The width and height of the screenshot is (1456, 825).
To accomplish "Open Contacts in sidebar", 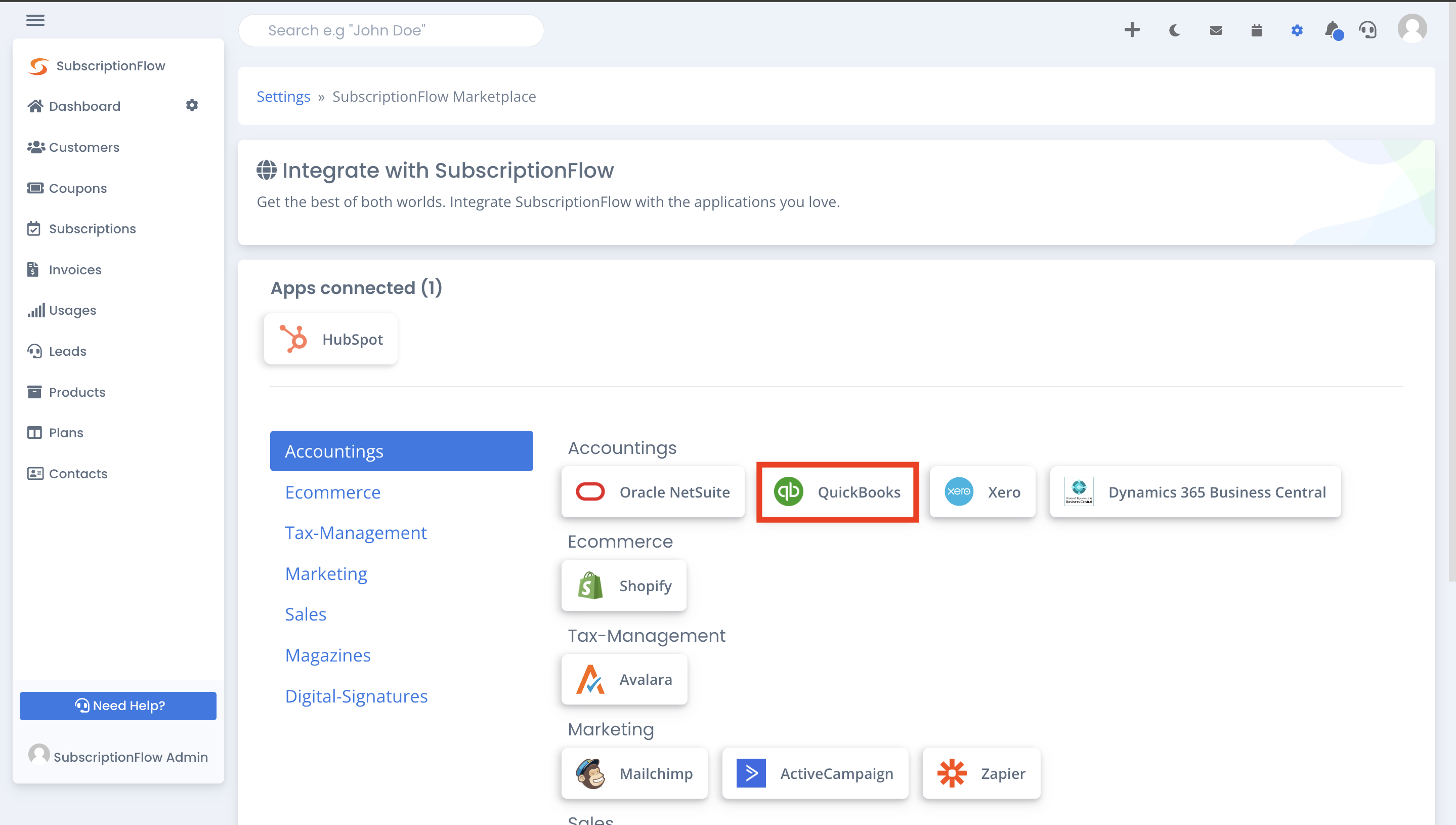I will [x=67, y=474].
